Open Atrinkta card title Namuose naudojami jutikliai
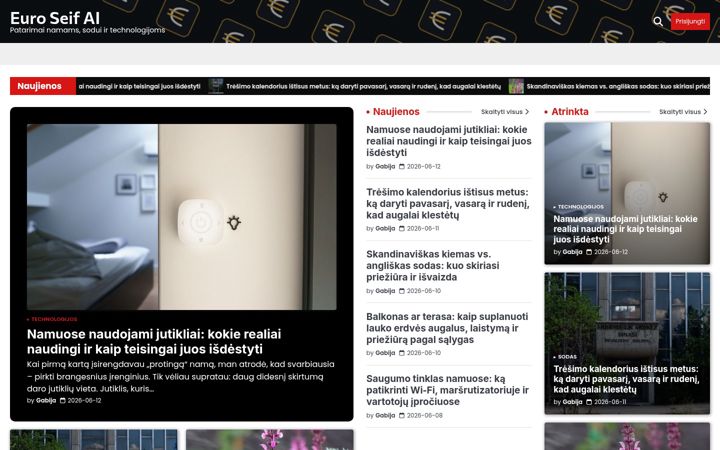The width and height of the screenshot is (720, 450). [x=625, y=229]
